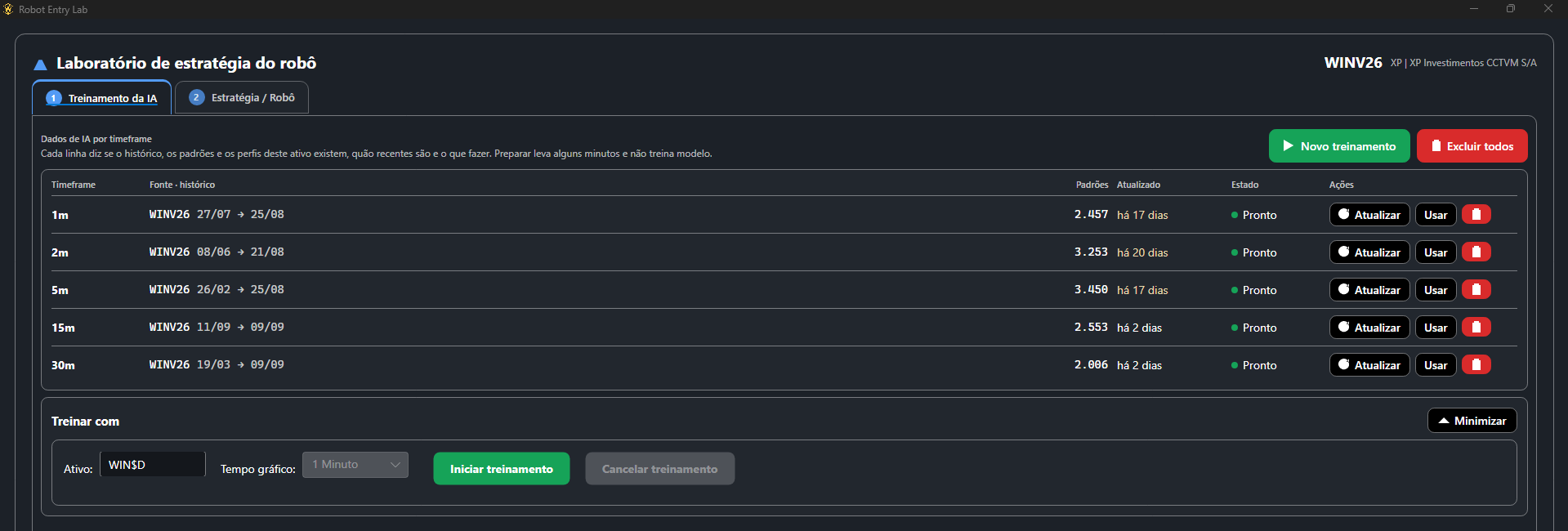Screen dimensions: 1568x531
Task: Switch to the Treinamento da IA tab
Action: [102, 98]
